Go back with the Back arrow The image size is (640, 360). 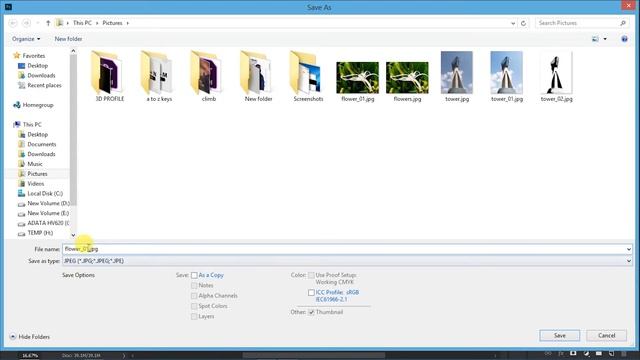click(x=13, y=23)
